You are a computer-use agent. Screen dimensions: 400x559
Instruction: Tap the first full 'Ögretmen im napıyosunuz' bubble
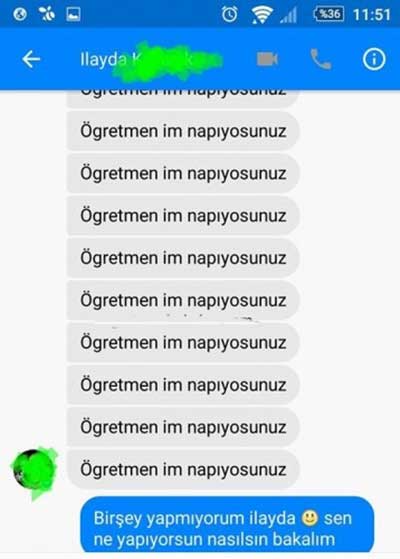click(183, 131)
